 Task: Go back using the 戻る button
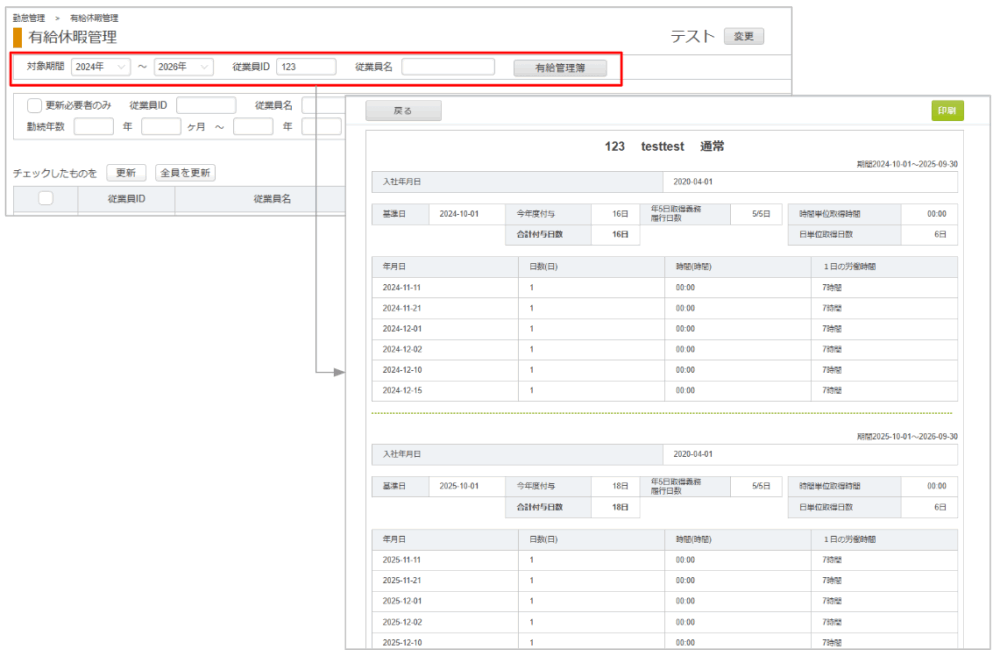tap(403, 111)
